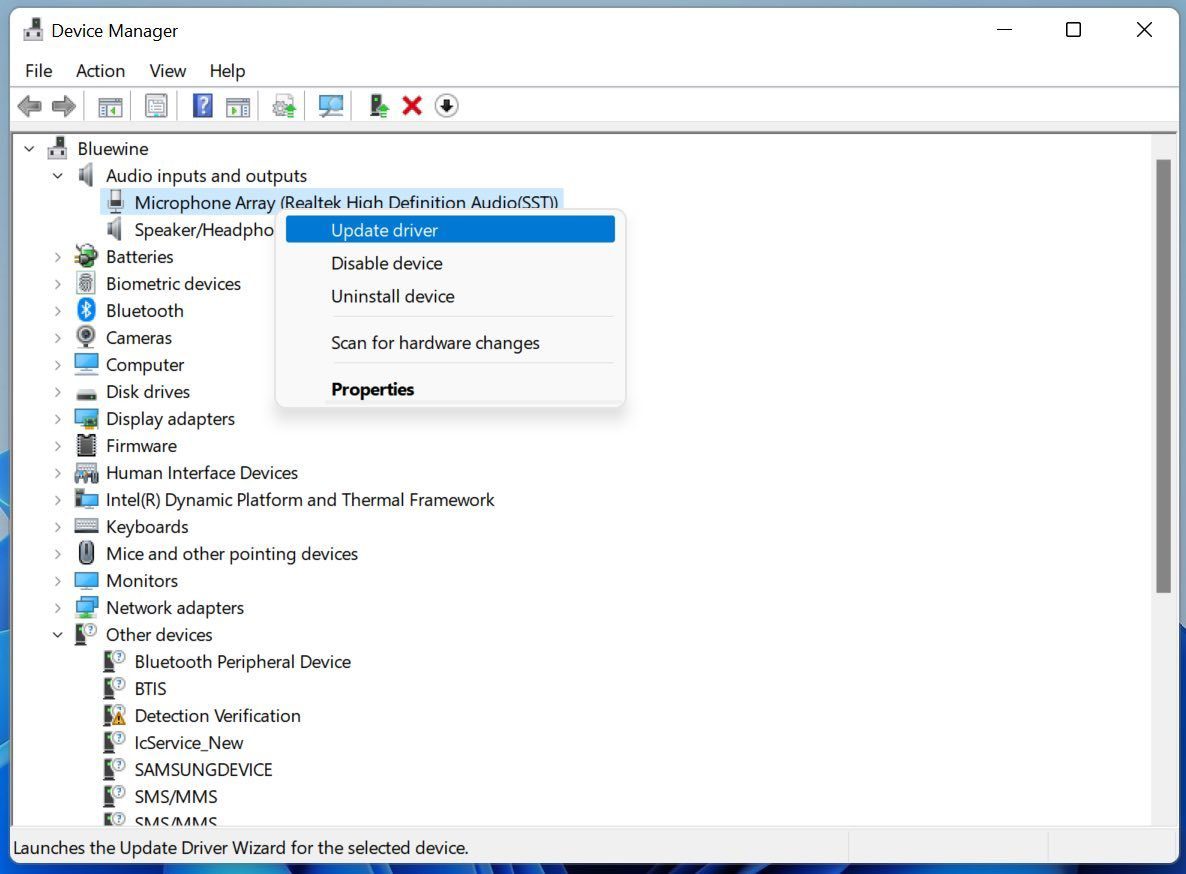Collapse the Other devices category
The width and height of the screenshot is (1186, 874).
click(x=57, y=635)
